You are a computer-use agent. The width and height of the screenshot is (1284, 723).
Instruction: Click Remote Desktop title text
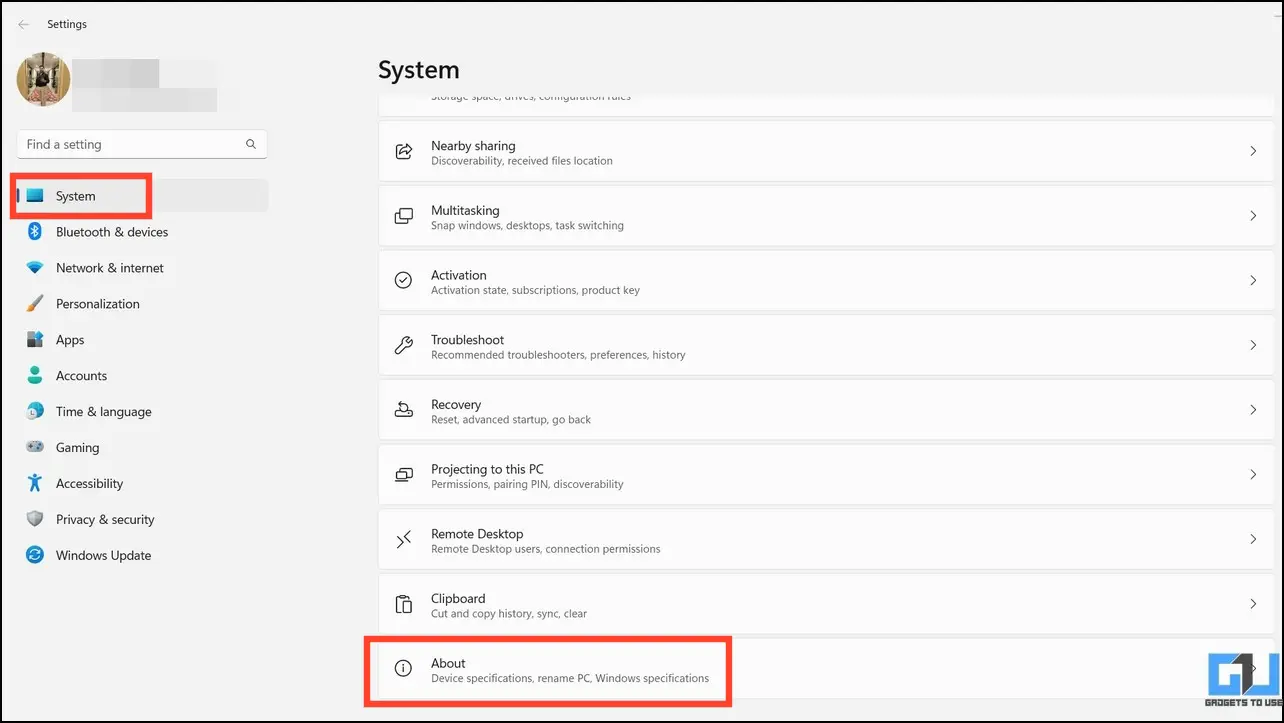click(477, 534)
